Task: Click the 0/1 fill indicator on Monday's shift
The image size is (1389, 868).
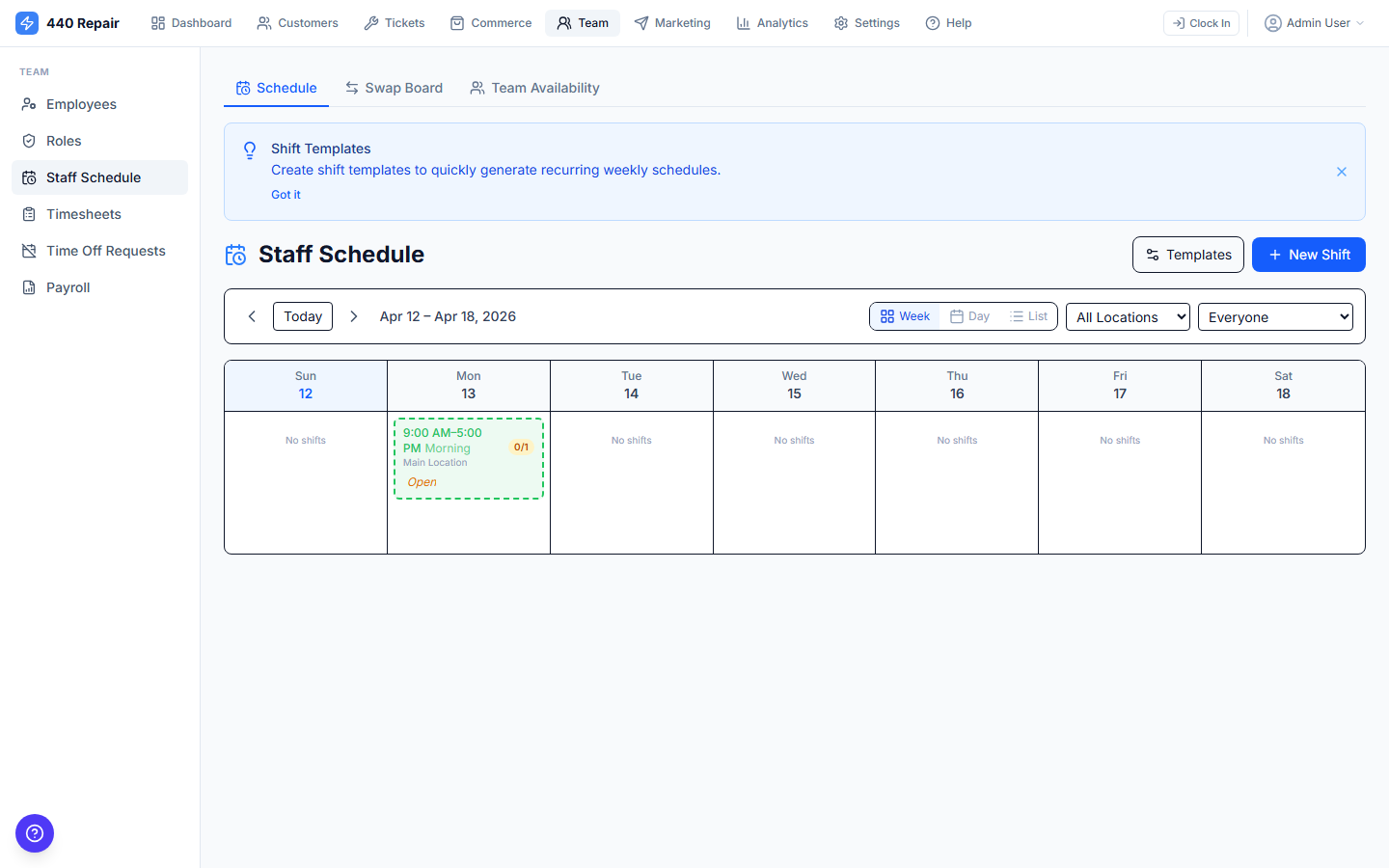Action: pos(521,447)
